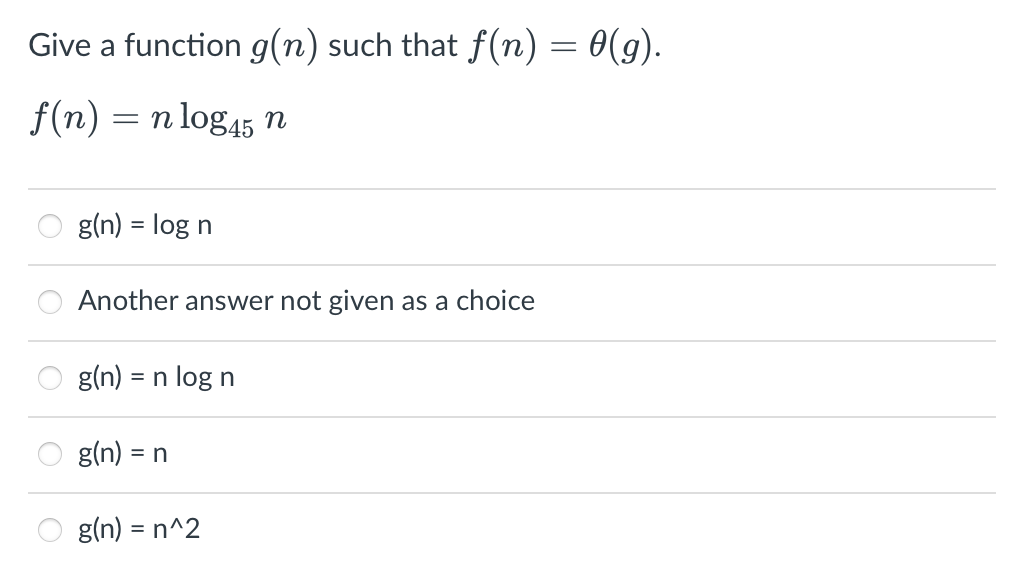Click 'Another answer not given as a choice' text
The height and width of the screenshot is (586, 1028).
point(306,301)
